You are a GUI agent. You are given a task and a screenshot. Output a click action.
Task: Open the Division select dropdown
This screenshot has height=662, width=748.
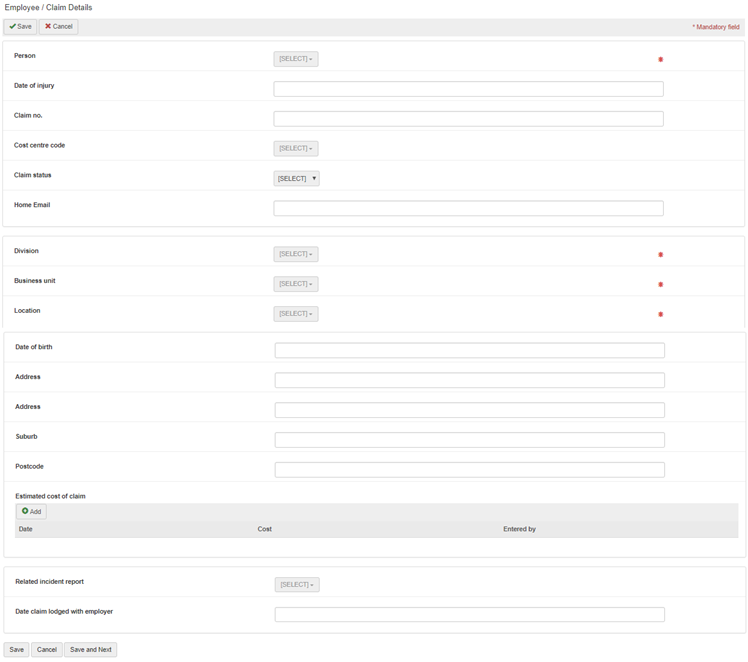[295, 254]
